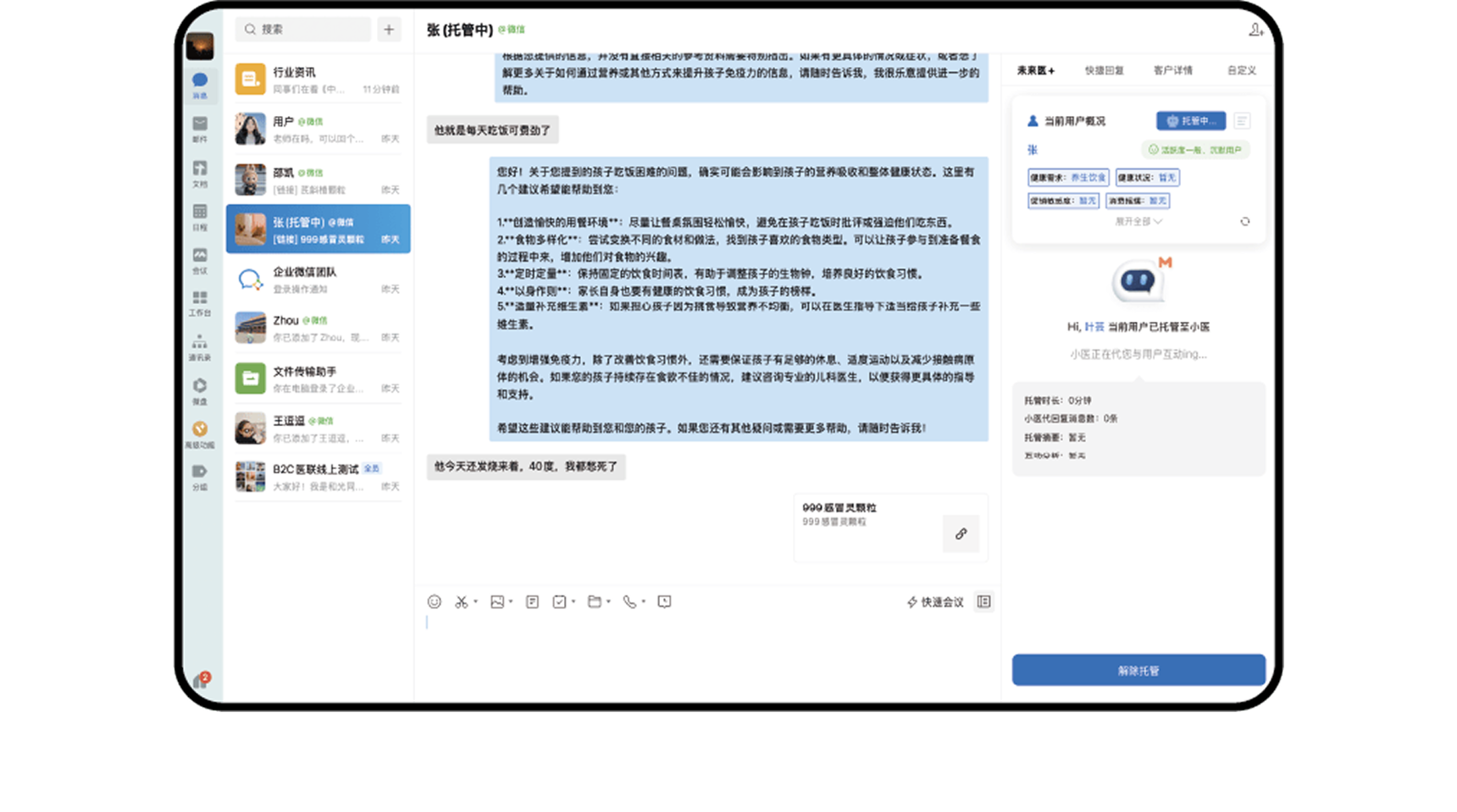The image size is (1457, 812).
Task: Open the emoji picker in chat toolbar
Action: [434, 602]
